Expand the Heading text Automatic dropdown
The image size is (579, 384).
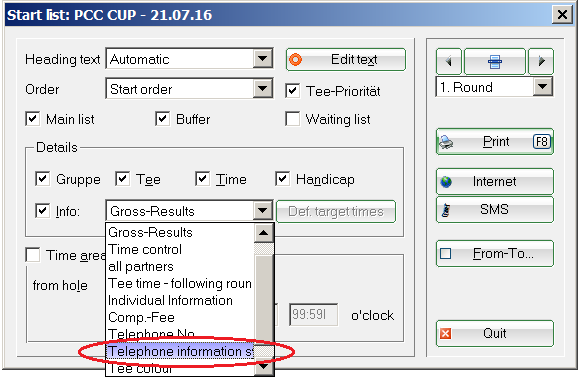click(263, 58)
